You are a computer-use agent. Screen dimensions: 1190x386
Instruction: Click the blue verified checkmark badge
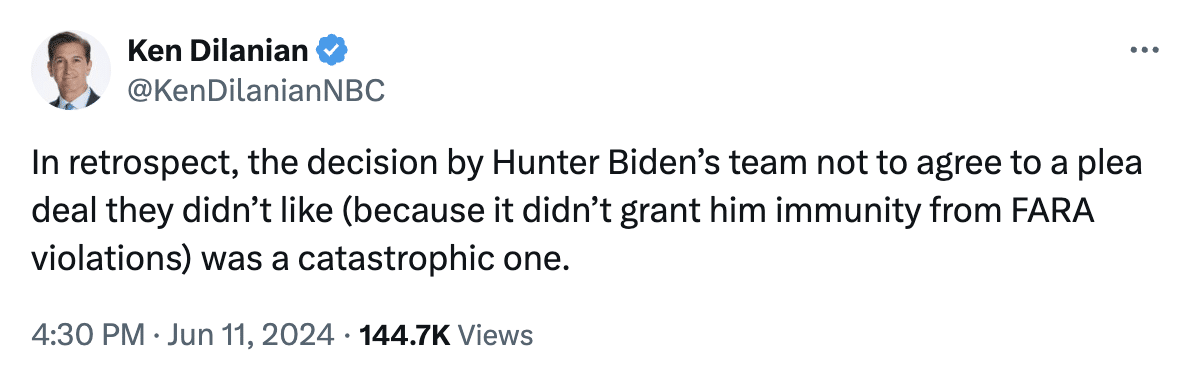coord(332,51)
